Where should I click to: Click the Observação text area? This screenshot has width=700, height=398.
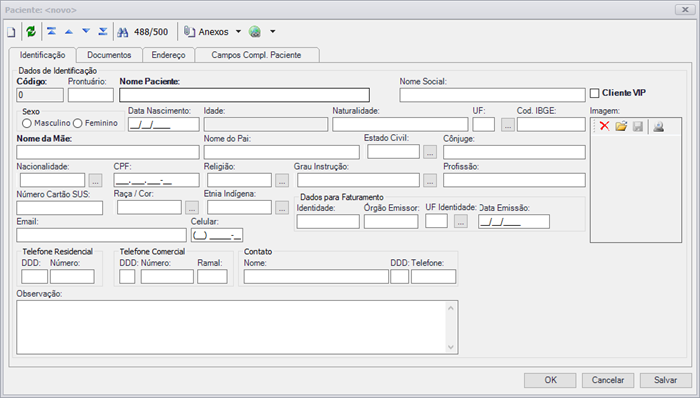tap(237, 328)
